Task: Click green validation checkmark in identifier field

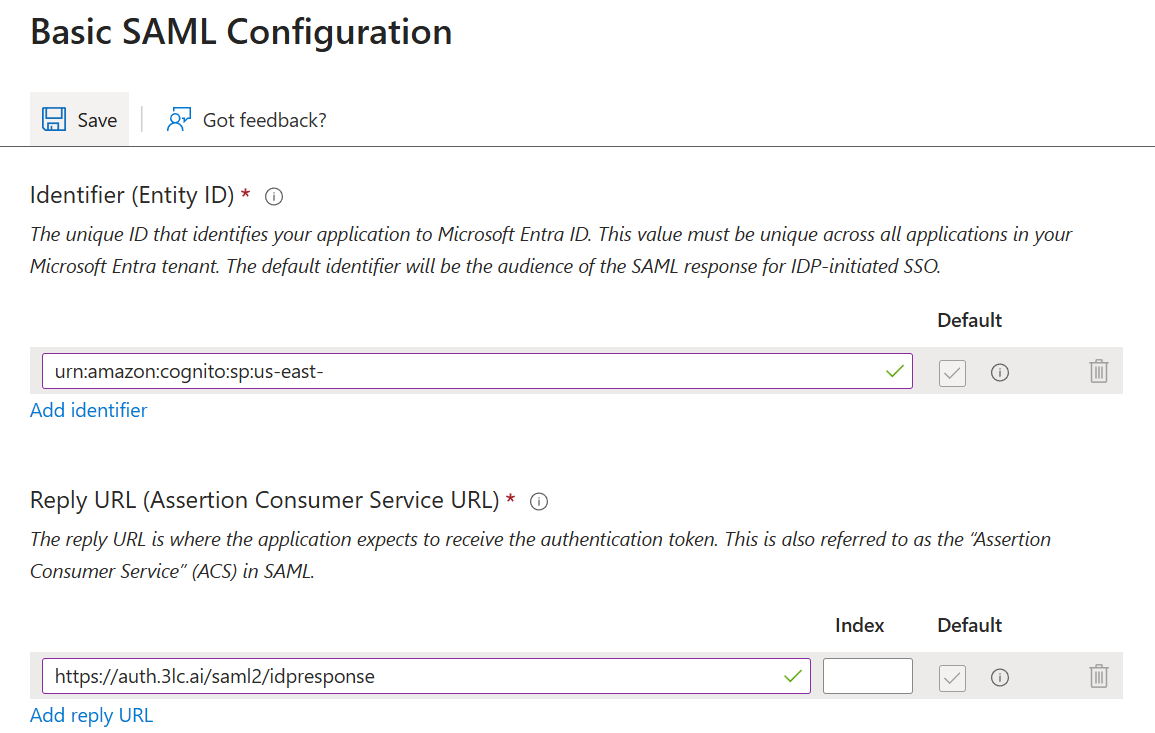Action: point(895,371)
